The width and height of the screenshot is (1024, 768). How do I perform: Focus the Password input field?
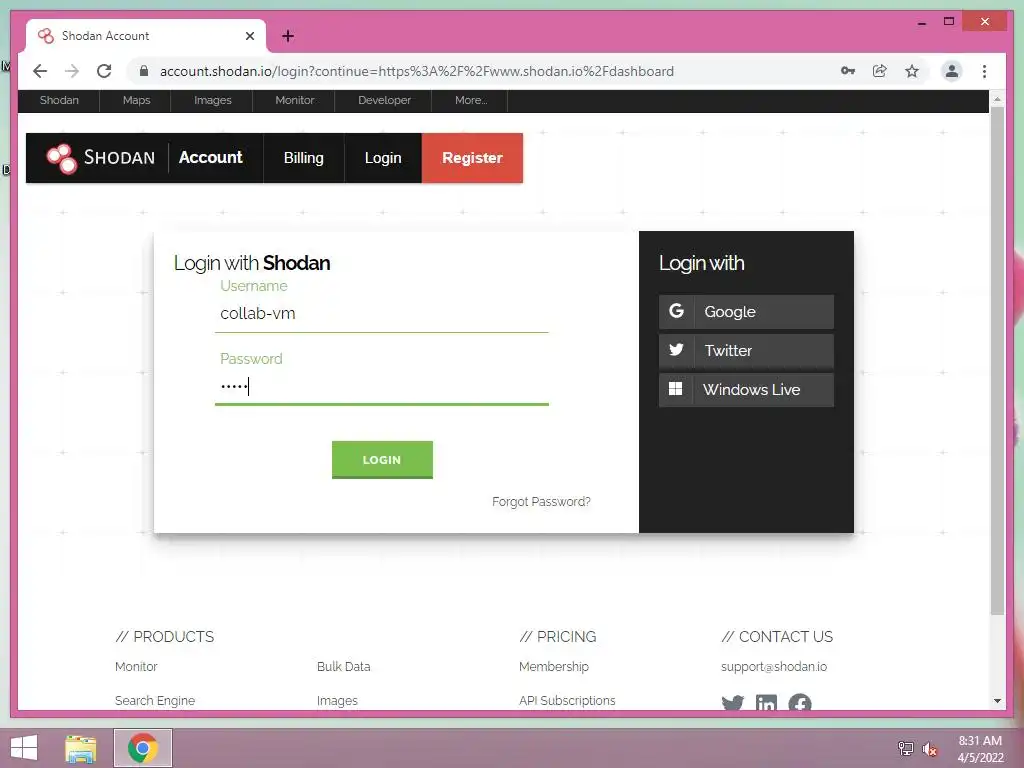pos(381,387)
